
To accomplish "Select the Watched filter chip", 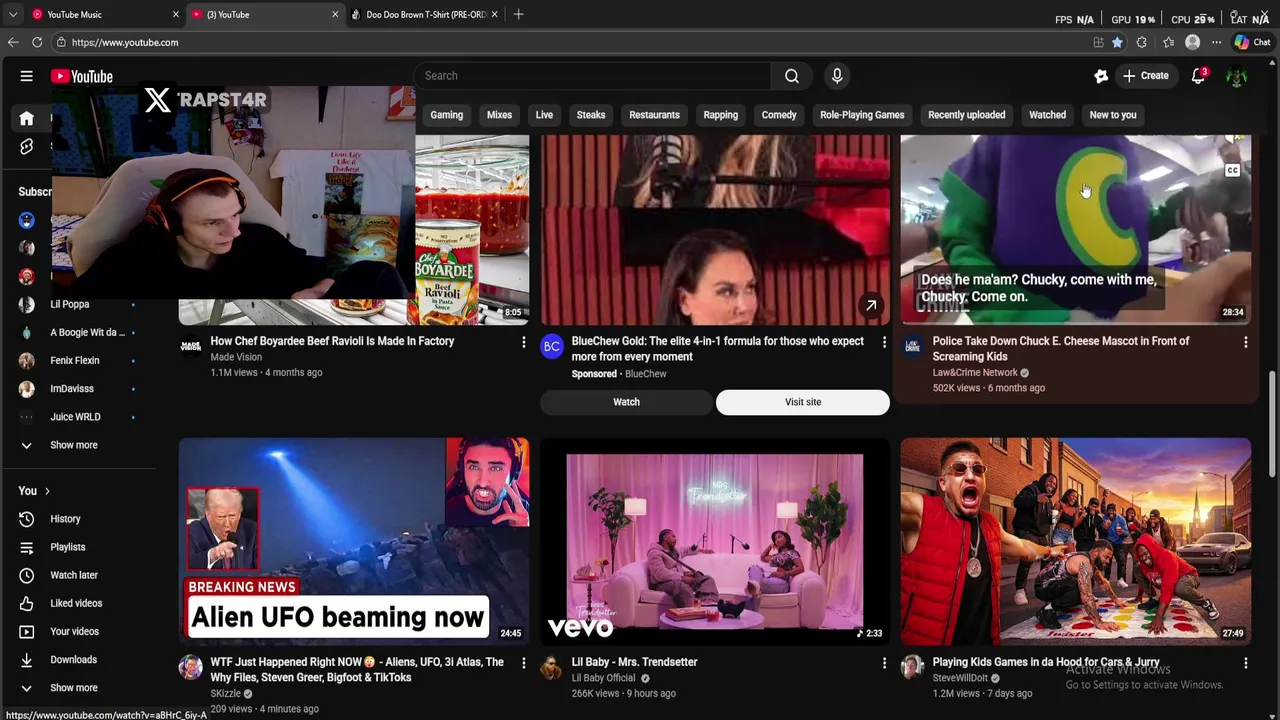I will coord(1047,115).
